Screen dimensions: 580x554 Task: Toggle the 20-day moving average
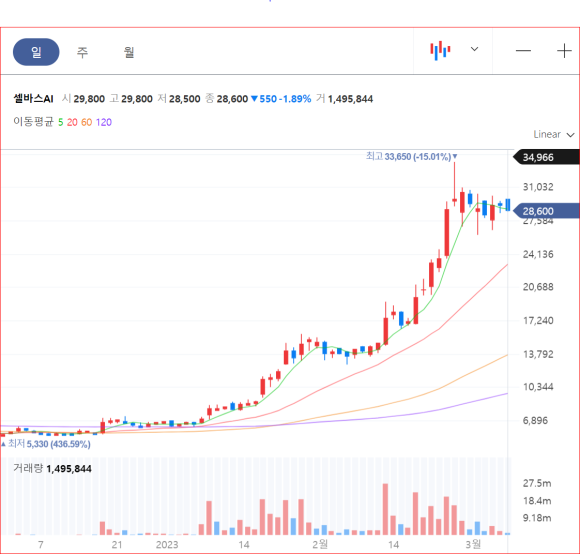click(x=72, y=122)
